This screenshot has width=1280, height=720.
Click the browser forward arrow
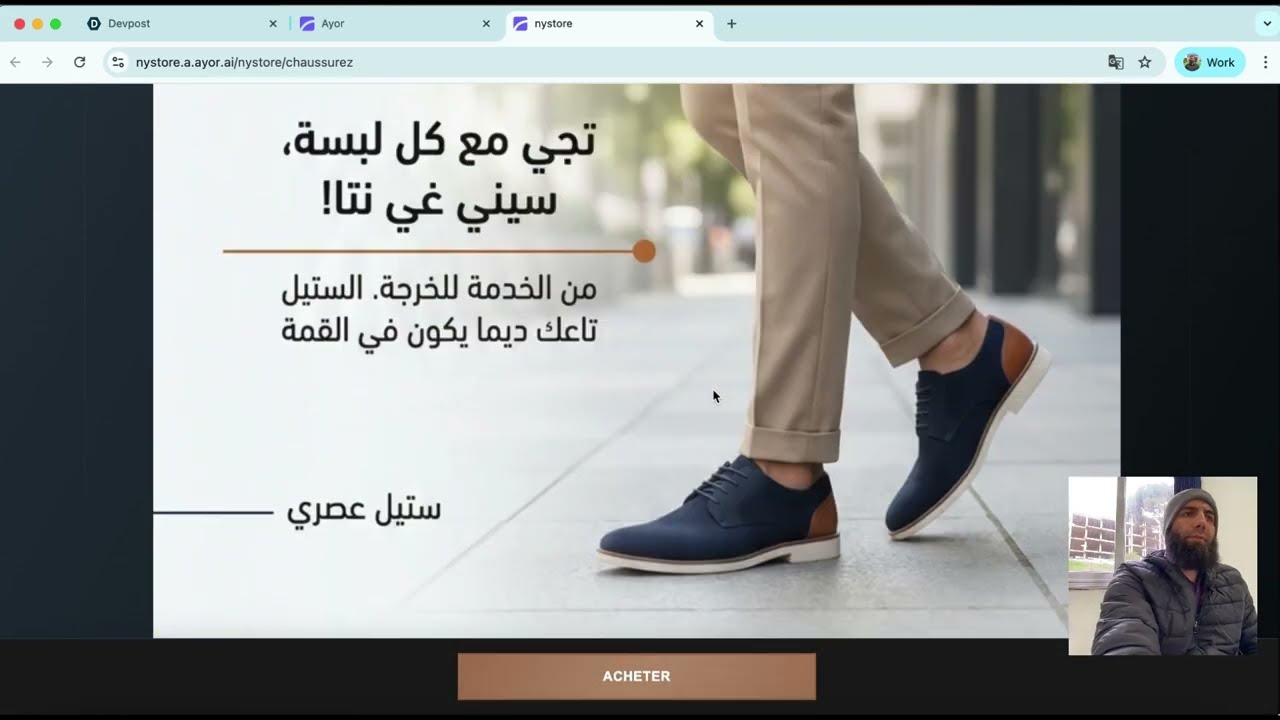[47, 62]
